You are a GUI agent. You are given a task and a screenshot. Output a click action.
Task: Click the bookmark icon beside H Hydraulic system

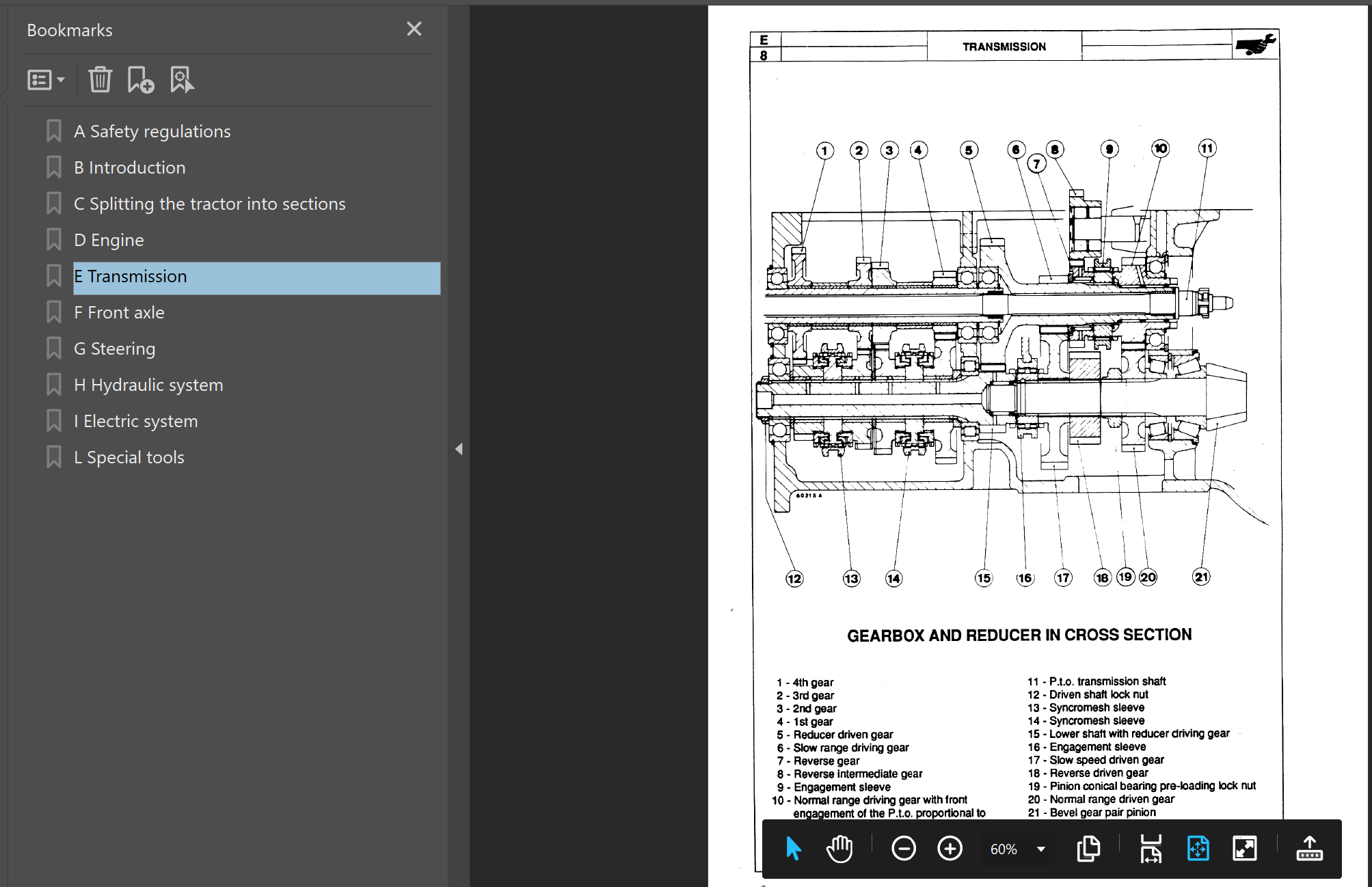click(x=54, y=384)
